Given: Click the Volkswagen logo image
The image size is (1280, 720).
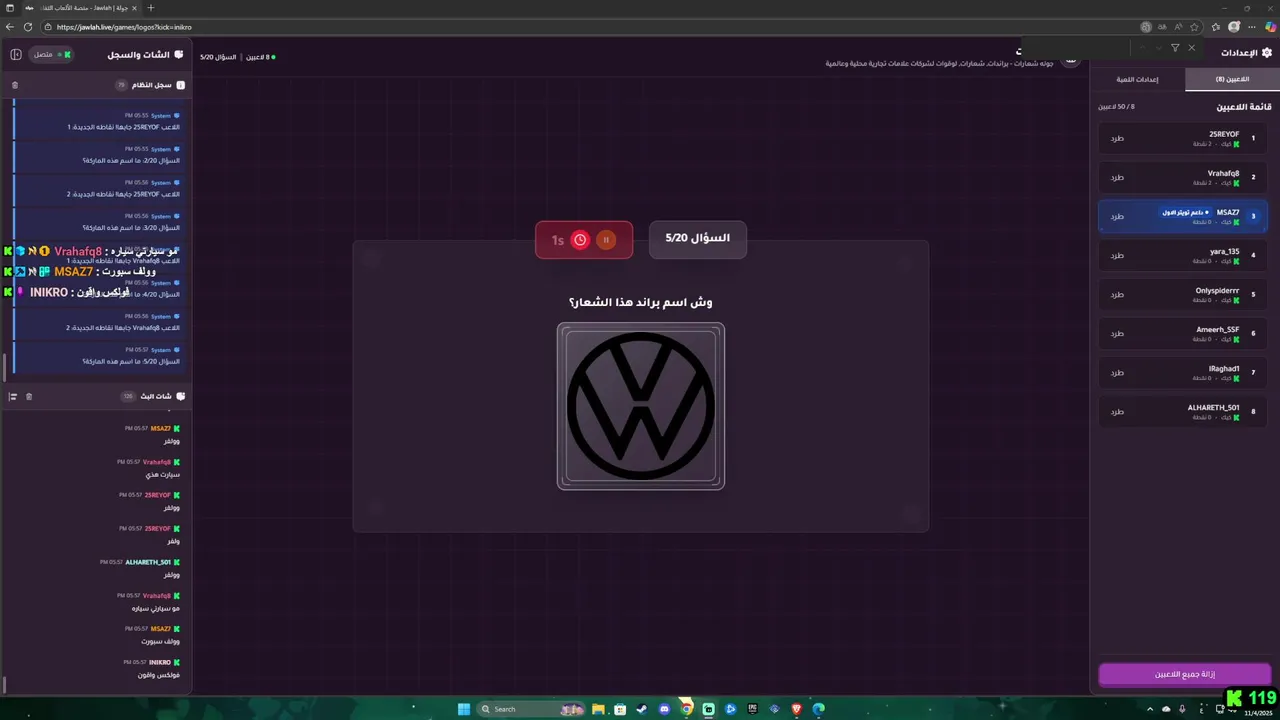Looking at the screenshot, I should tap(641, 406).
